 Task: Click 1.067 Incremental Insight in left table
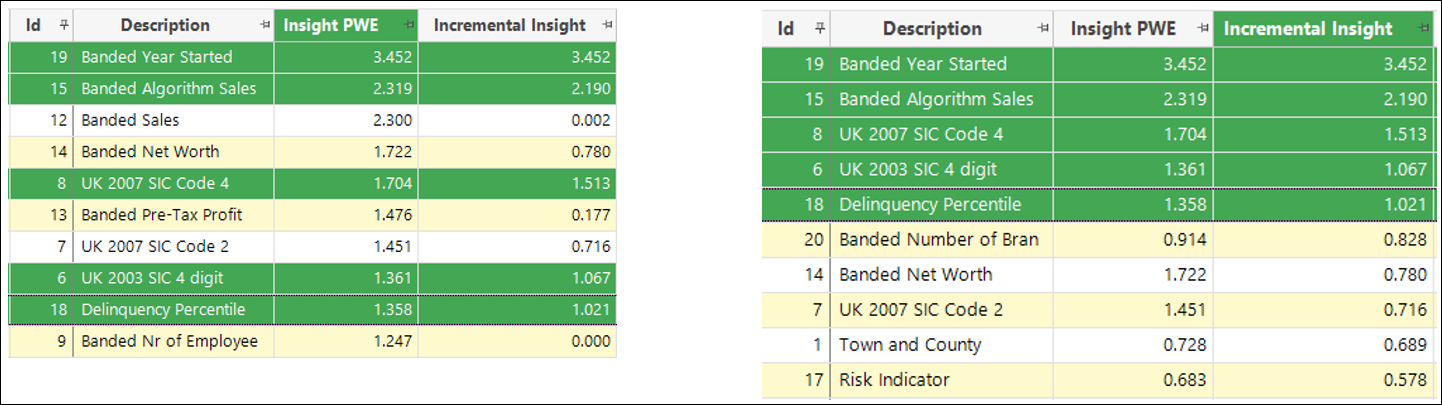pyautogui.click(x=589, y=278)
